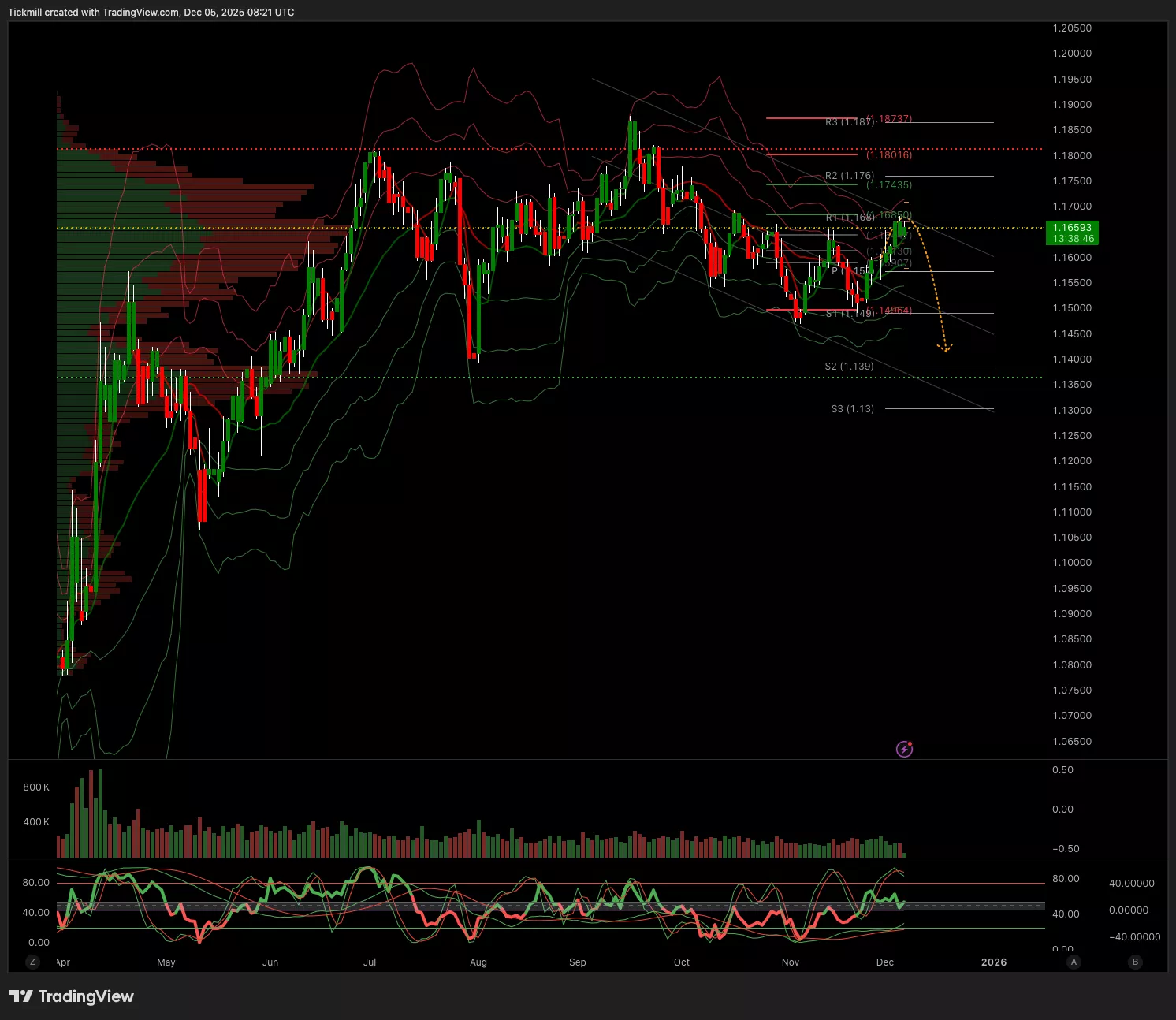Viewport: 1176px width, 1020px height.
Task: Click the 800 K volume axis label
Action: pos(36,787)
